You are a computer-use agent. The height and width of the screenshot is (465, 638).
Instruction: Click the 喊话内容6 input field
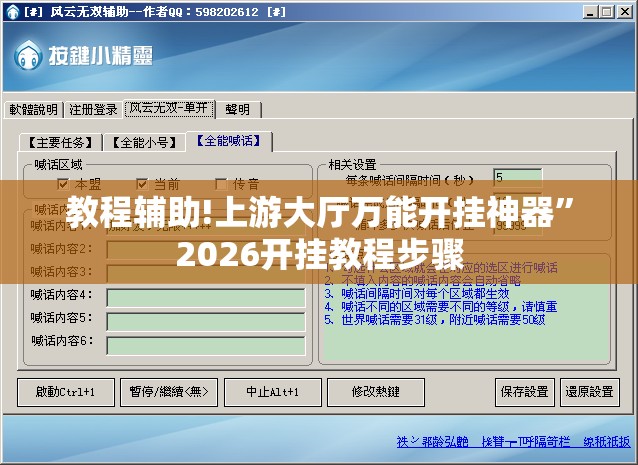coord(206,346)
